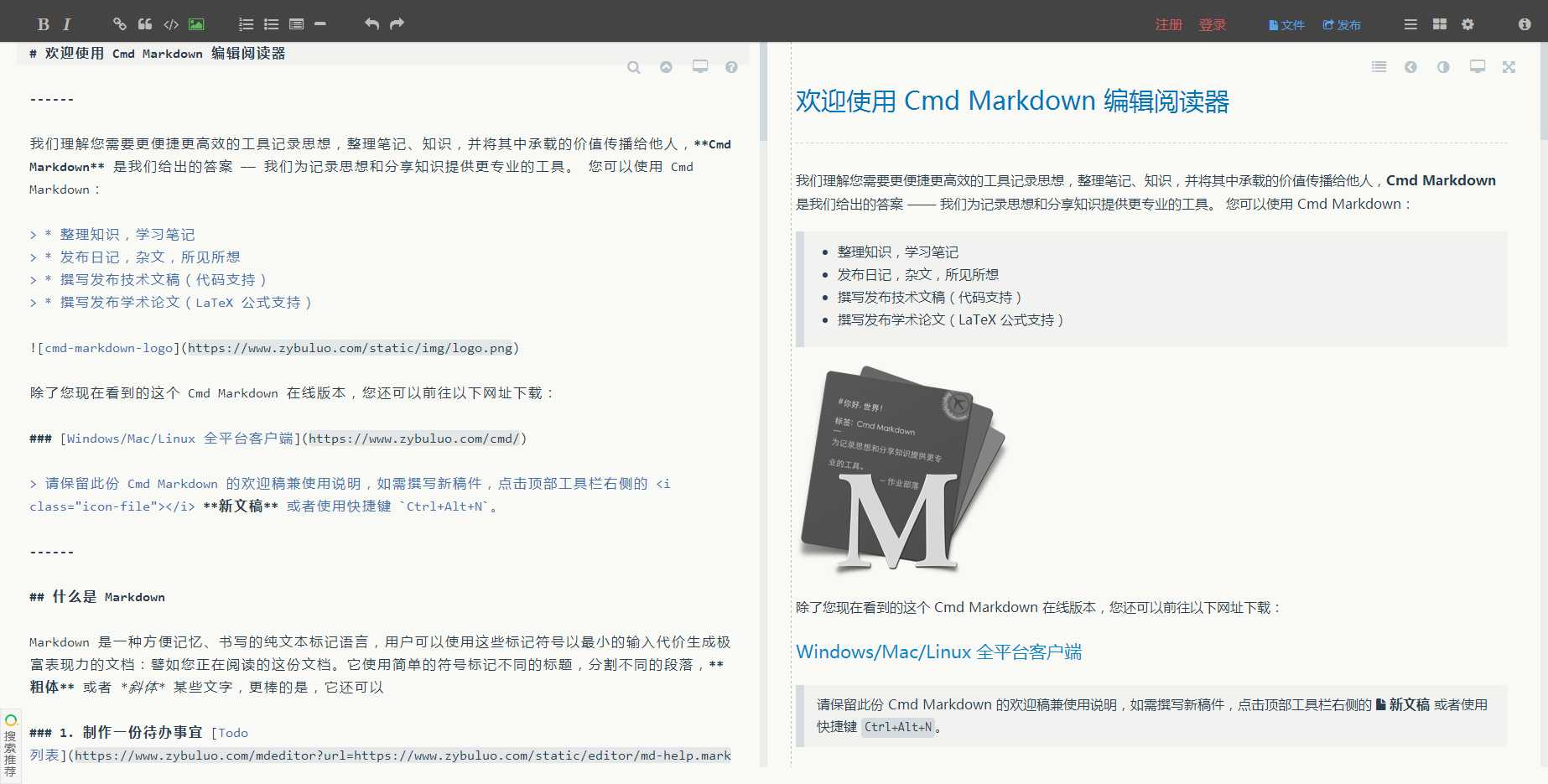Viewport: 1548px width, 784px height.
Task: Open settings with the gear icon
Action: click(1467, 24)
